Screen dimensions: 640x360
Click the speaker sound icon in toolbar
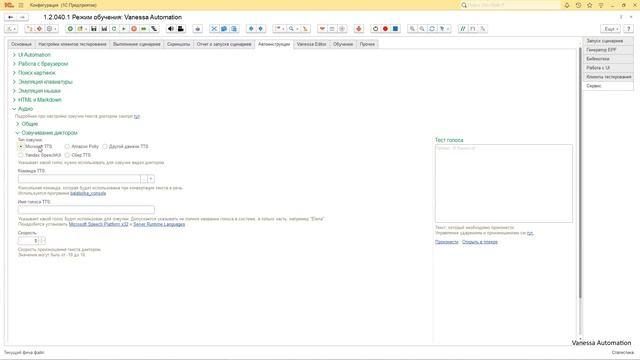(171, 29)
